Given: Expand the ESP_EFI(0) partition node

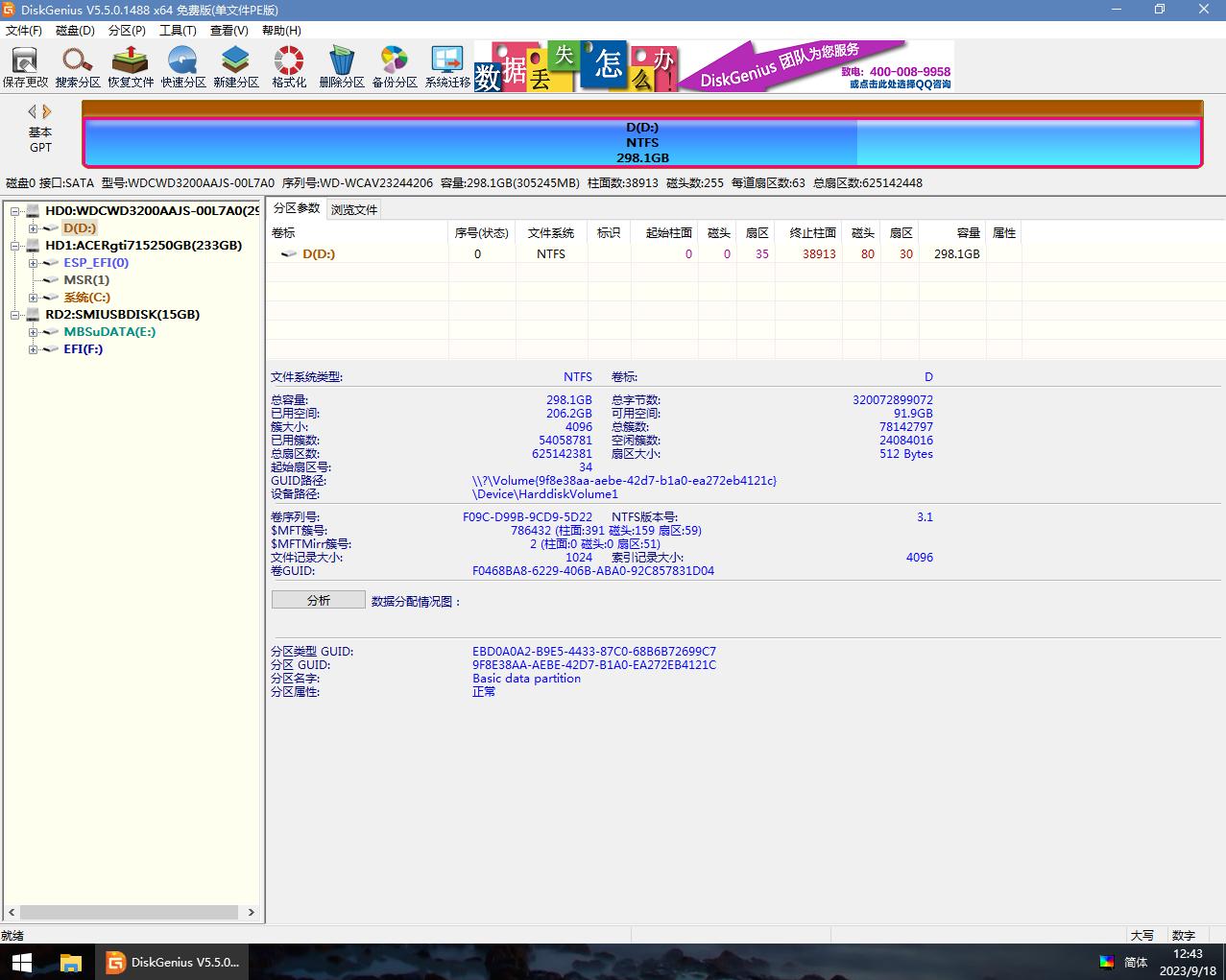Looking at the screenshot, I should point(34,263).
